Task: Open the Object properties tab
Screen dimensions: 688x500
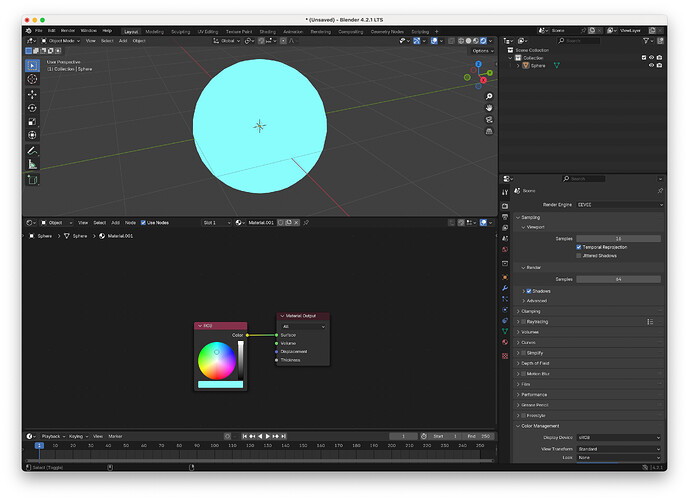Action: click(x=505, y=277)
